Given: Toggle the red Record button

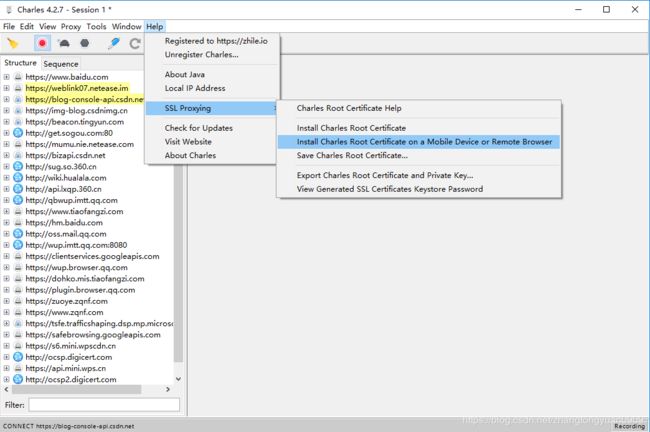Looking at the screenshot, I should [42, 43].
